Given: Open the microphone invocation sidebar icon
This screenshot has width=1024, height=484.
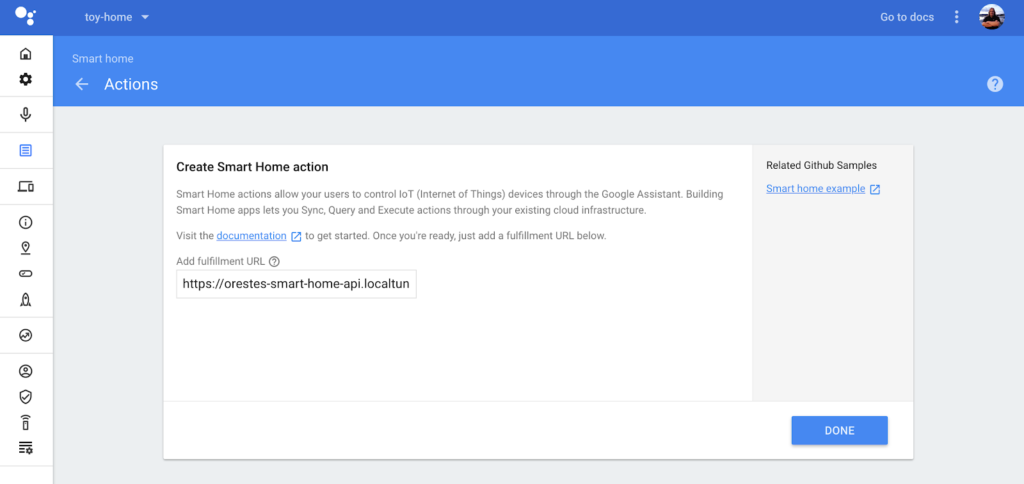Looking at the screenshot, I should [x=25, y=114].
